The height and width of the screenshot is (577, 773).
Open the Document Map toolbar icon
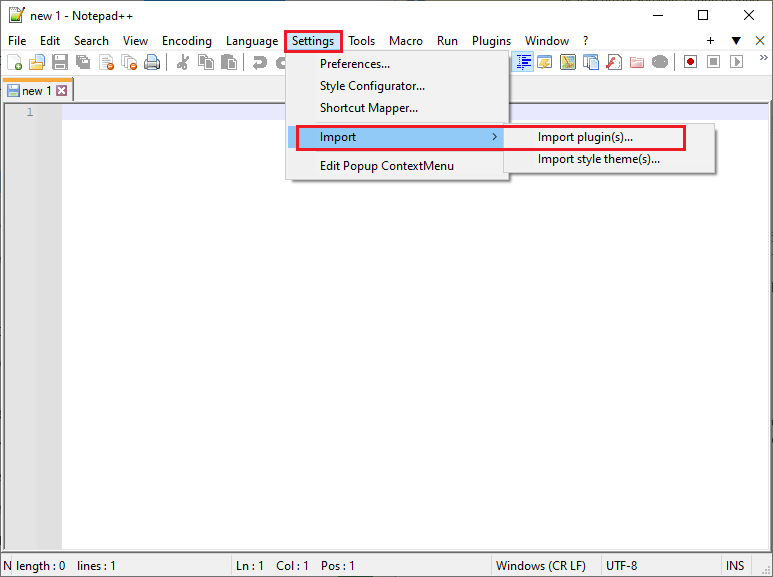(x=568, y=62)
